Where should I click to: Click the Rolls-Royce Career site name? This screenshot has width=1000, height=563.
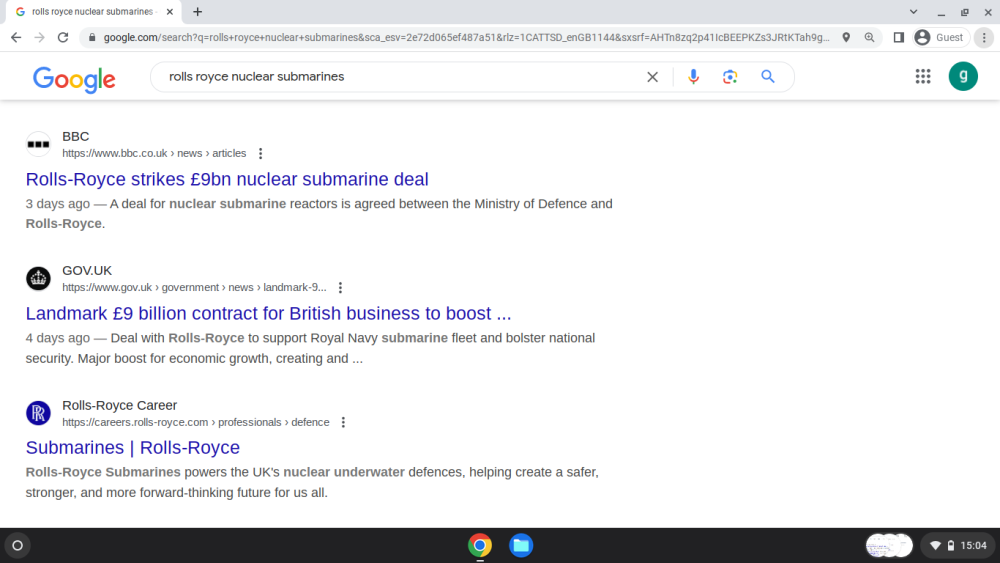[119, 406]
